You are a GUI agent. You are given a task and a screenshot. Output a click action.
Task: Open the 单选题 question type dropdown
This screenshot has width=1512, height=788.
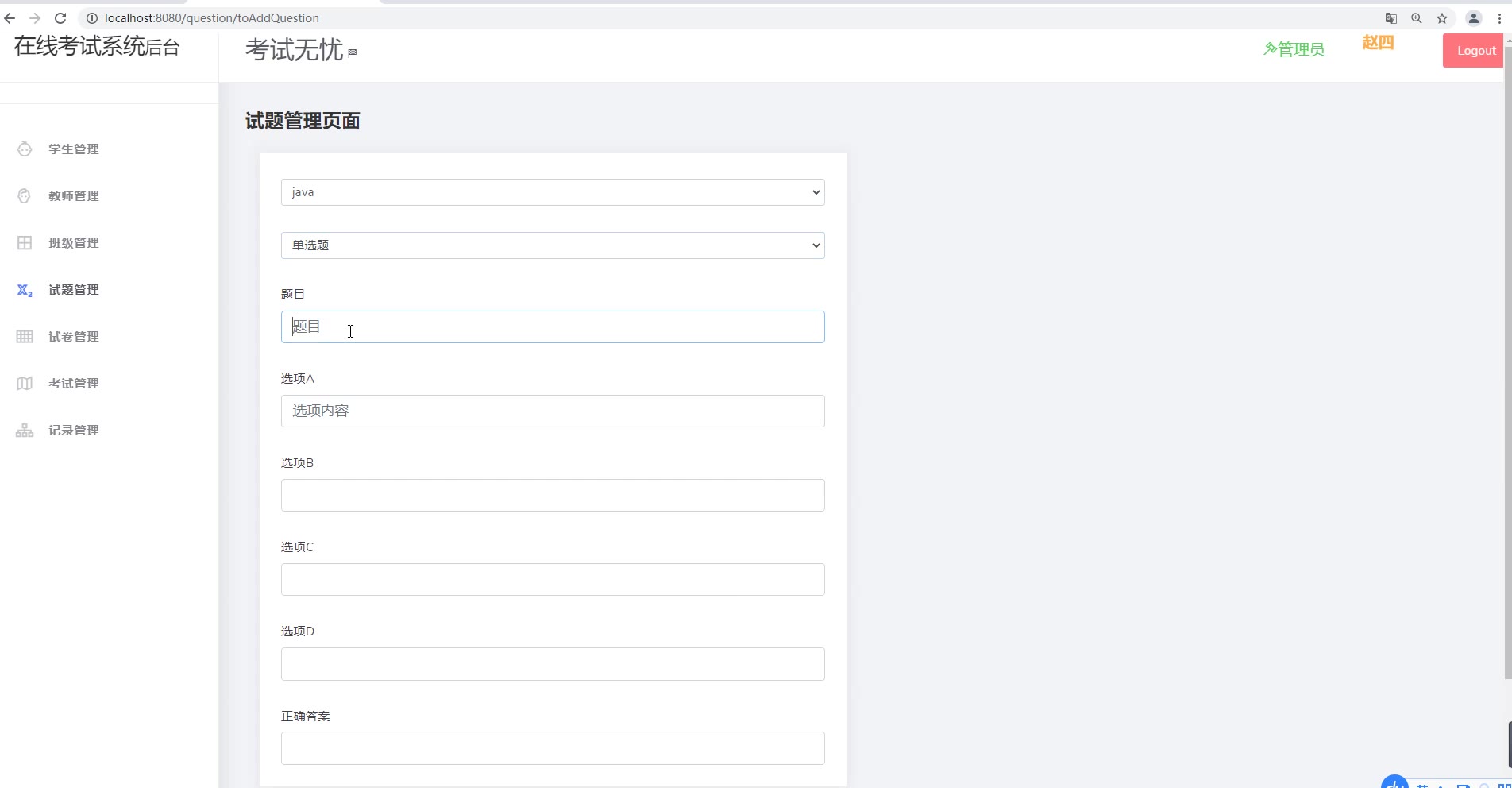(x=553, y=245)
